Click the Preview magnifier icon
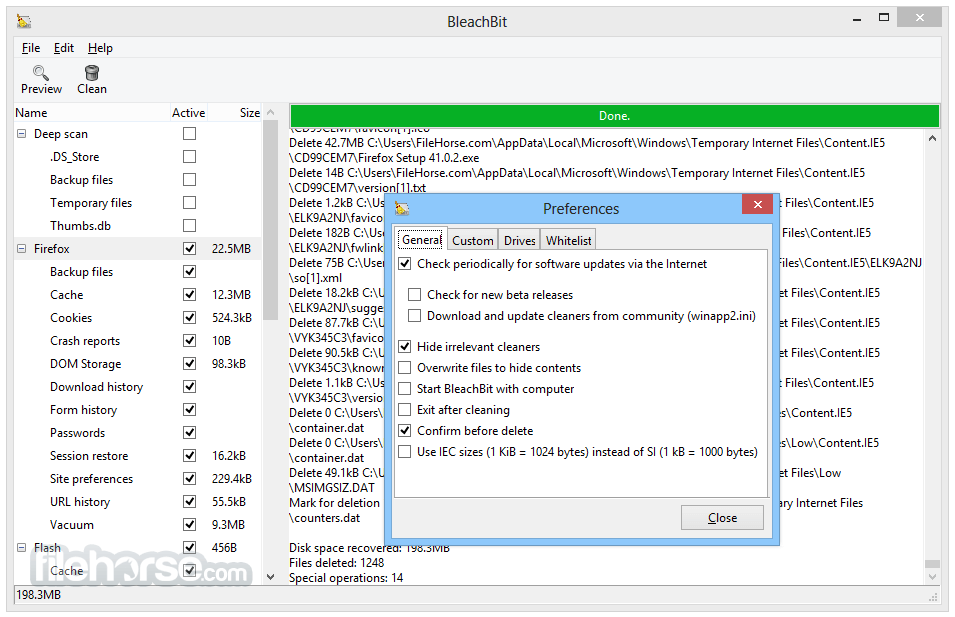 point(41,73)
